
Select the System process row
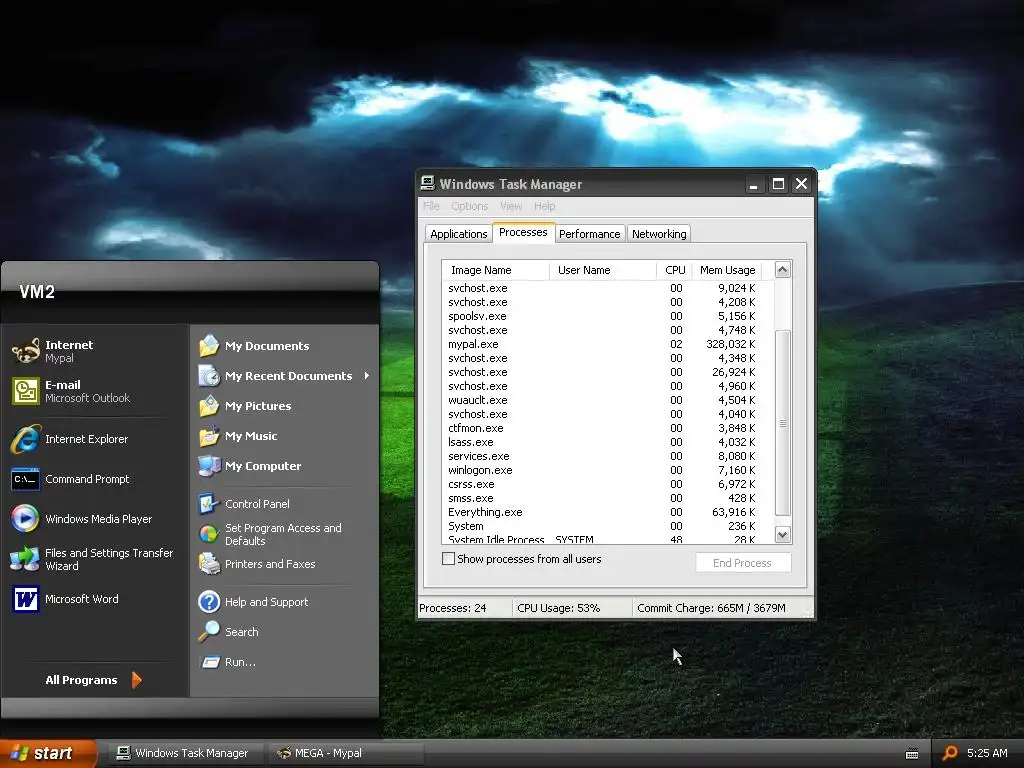(x=601, y=526)
